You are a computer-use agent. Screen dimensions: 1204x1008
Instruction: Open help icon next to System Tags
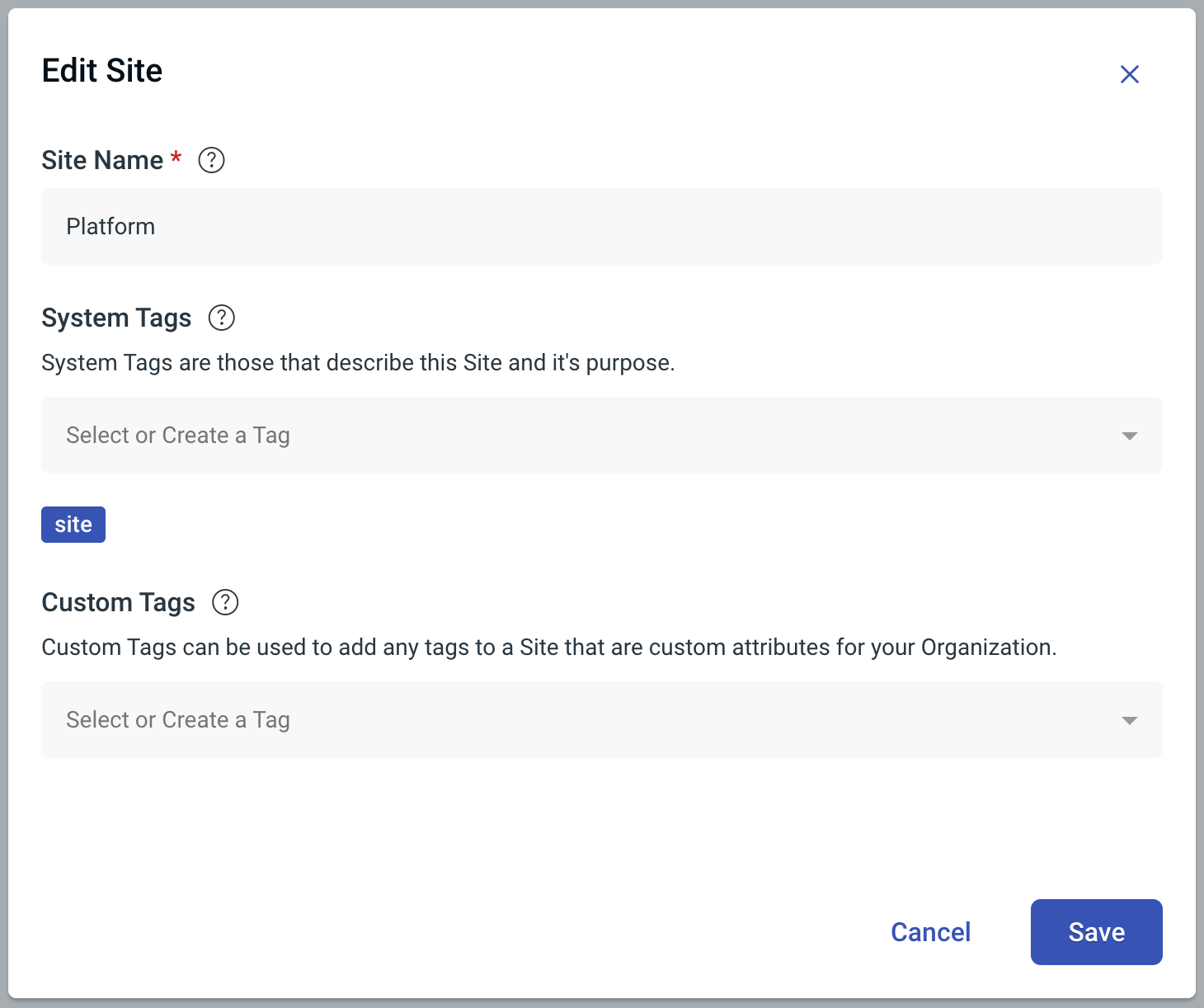tap(222, 318)
